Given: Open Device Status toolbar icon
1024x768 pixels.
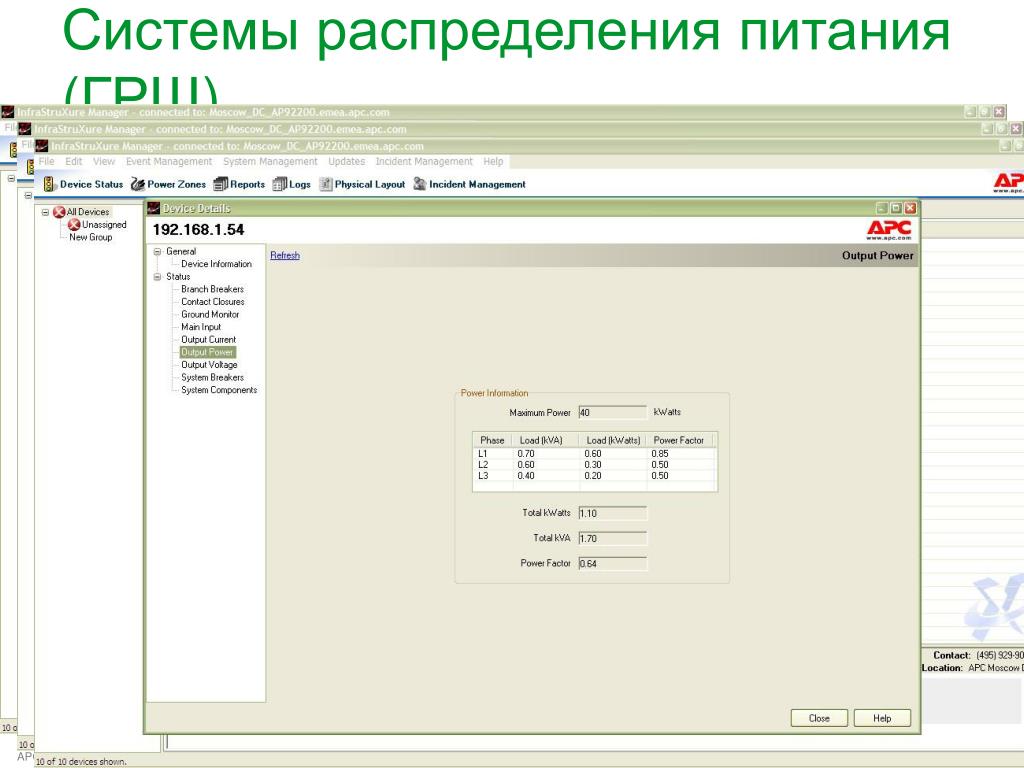Looking at the screenshot, I should 50,184.
